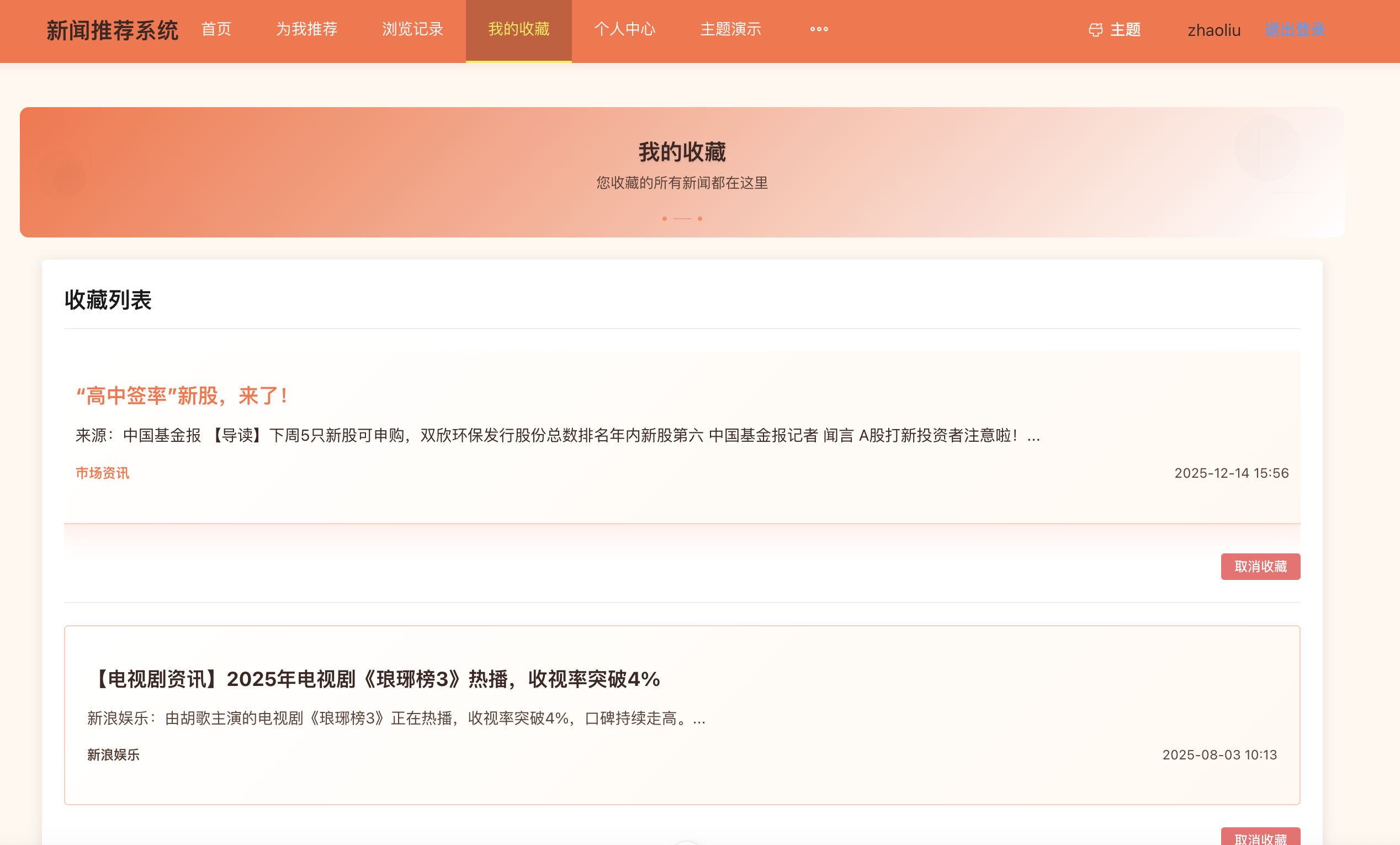Click the 新闻推荐系统 site logo
1400x845 pixels.
pyautogui.click(x=112, y=31)
